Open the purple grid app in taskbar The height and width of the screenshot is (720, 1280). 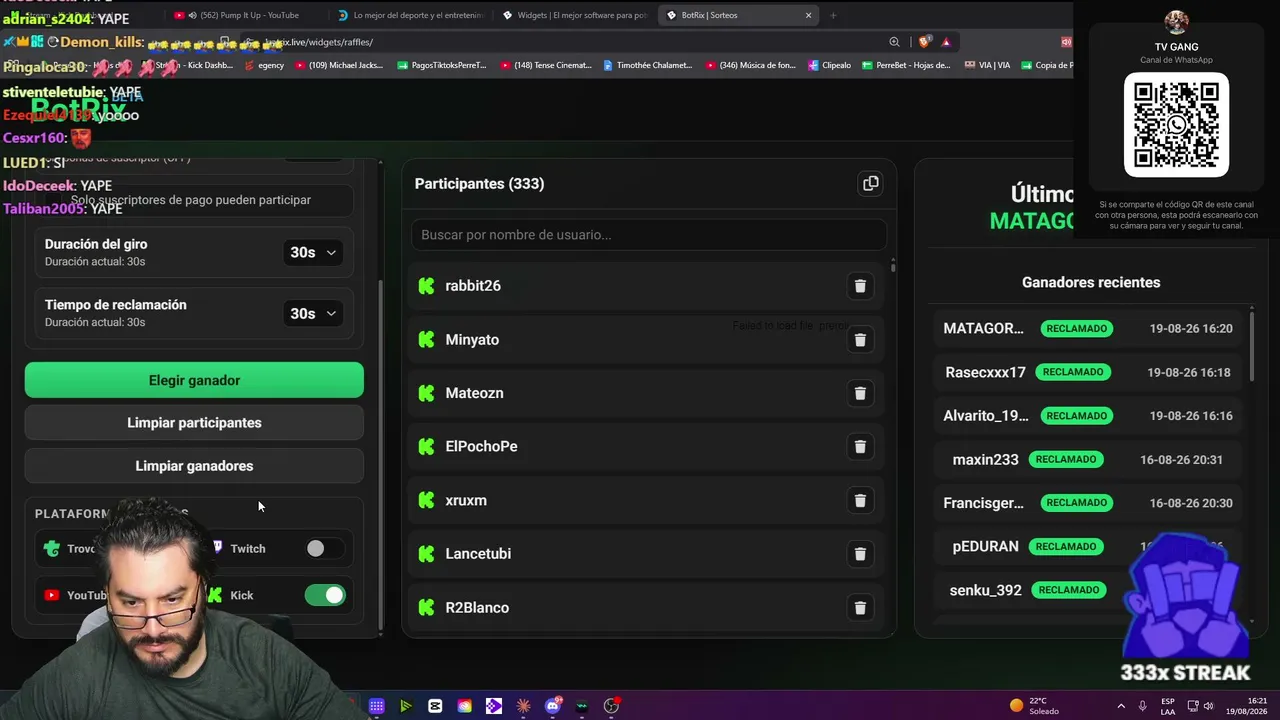point(376,706)
